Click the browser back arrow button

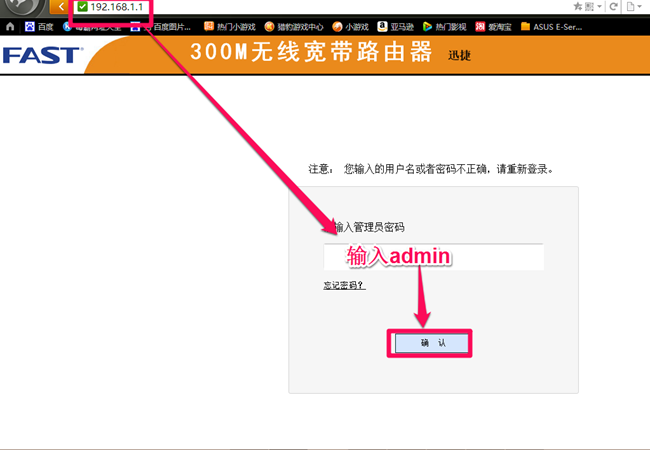tap(60, 6)
